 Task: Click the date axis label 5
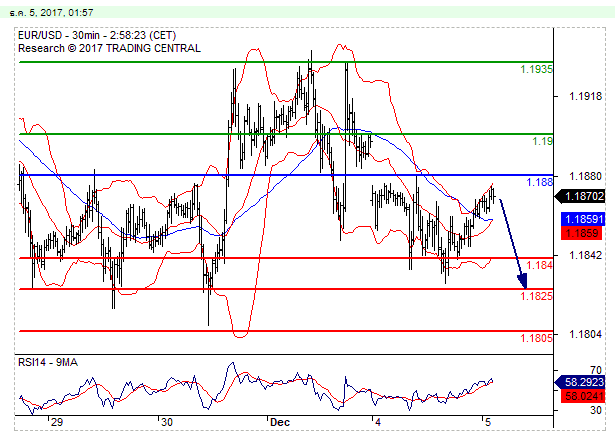click(488, 422)
